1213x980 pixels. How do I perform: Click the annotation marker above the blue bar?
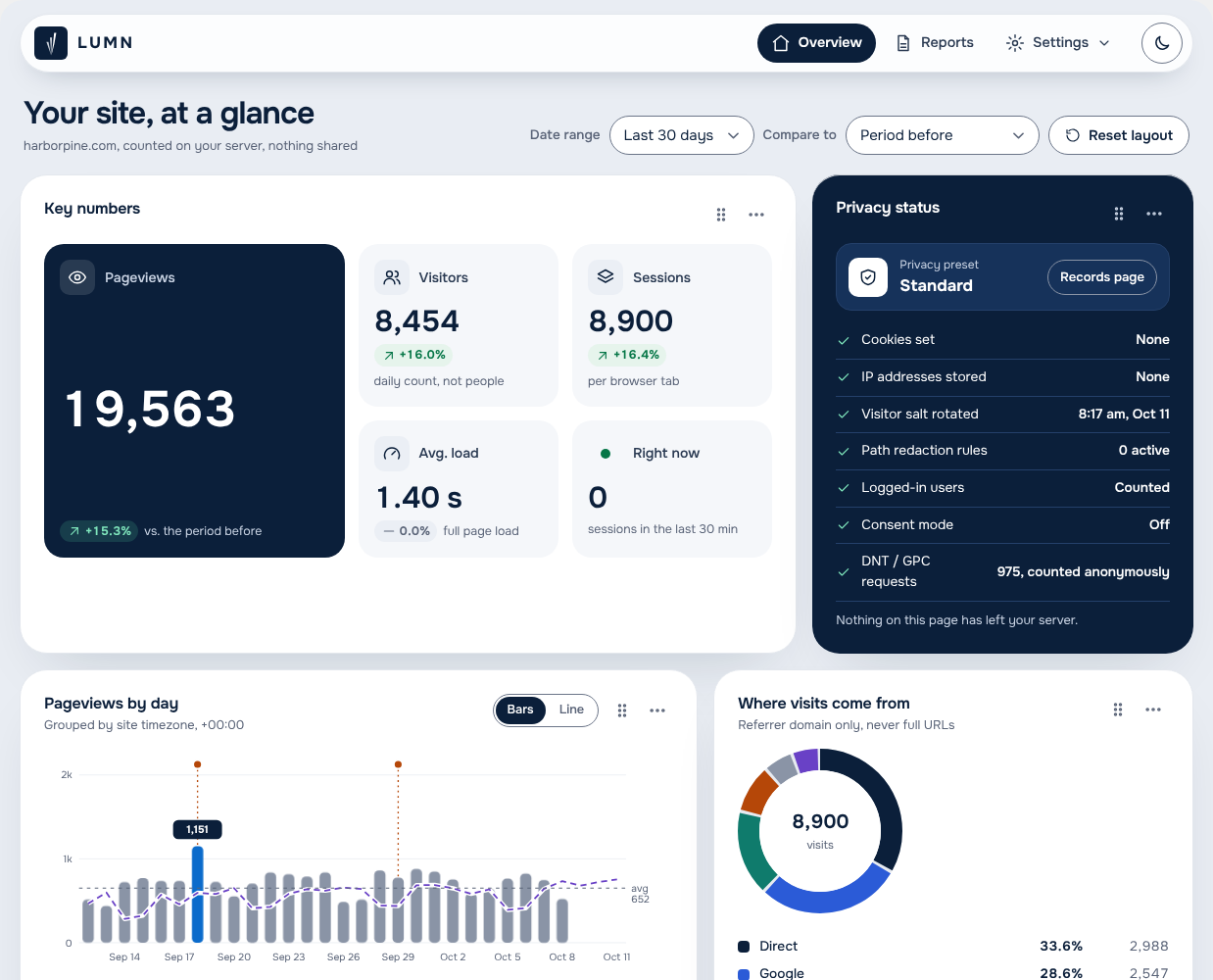pyautogui.click(x=198, y=763)
